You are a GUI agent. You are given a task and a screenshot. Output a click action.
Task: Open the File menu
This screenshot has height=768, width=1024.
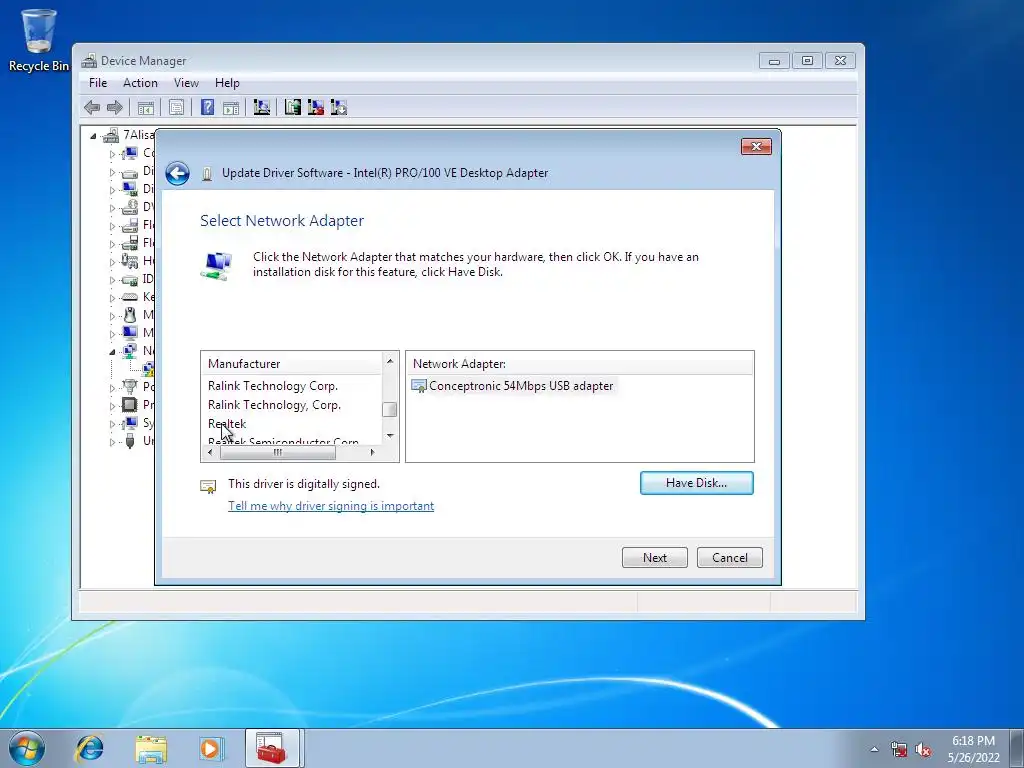98,83
